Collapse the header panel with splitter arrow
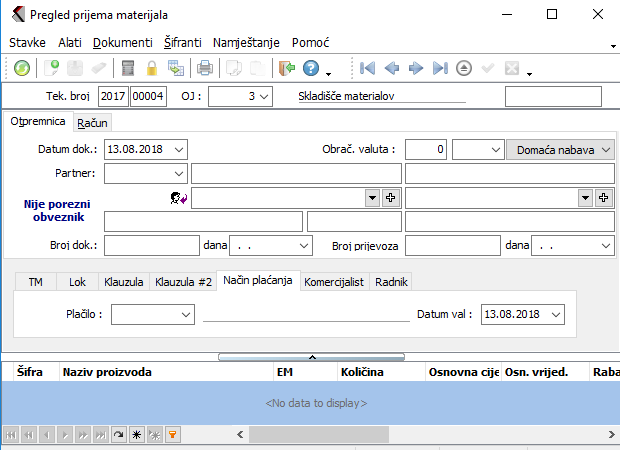This screenshot has height=450, width=620. pyautogui.click(x=312, y=356)
